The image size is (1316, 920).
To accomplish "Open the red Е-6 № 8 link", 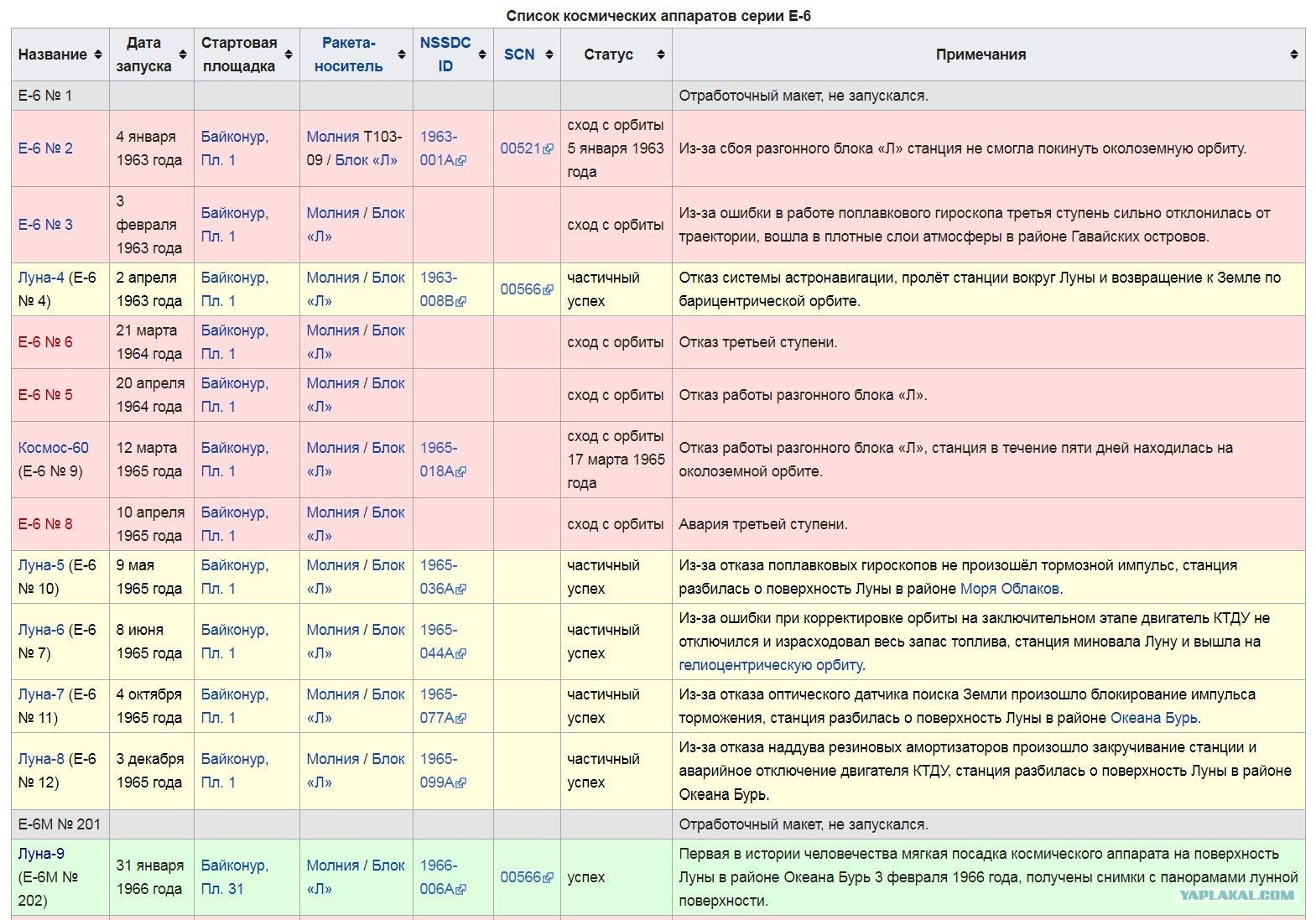I will [45, 524].
